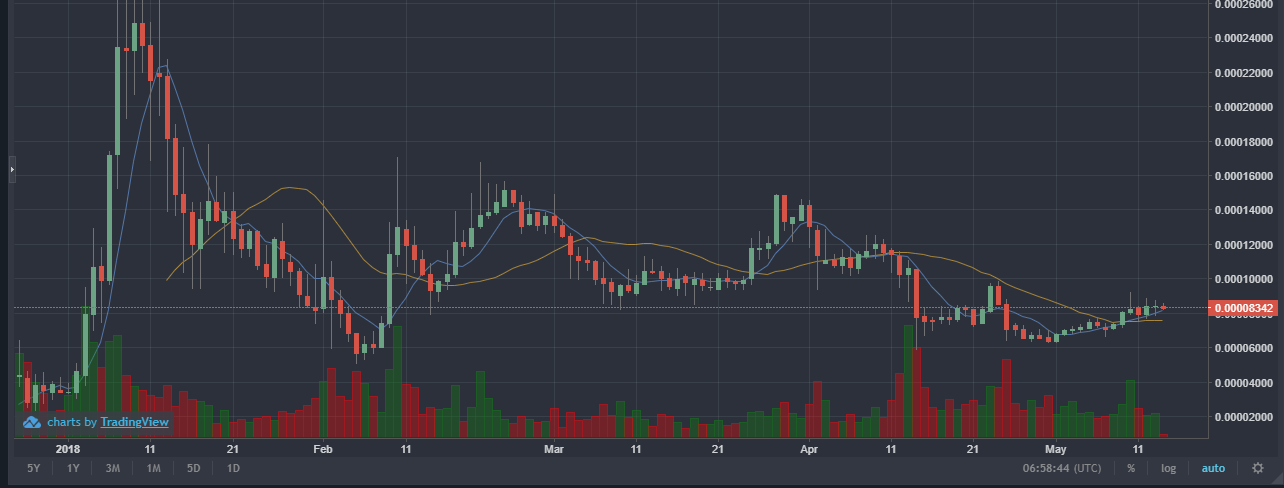
Task: Click price axis label 0.00022000
Action: 1242,72
